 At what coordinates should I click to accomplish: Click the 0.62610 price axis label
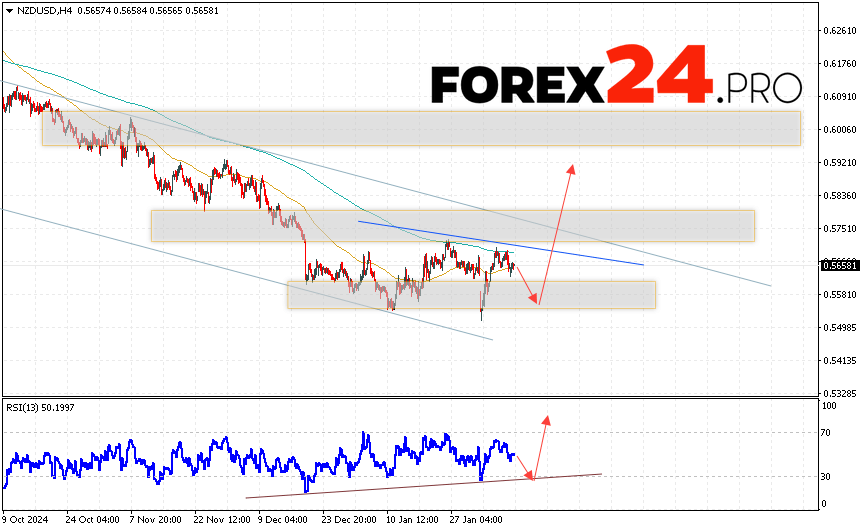click(837, 31)
